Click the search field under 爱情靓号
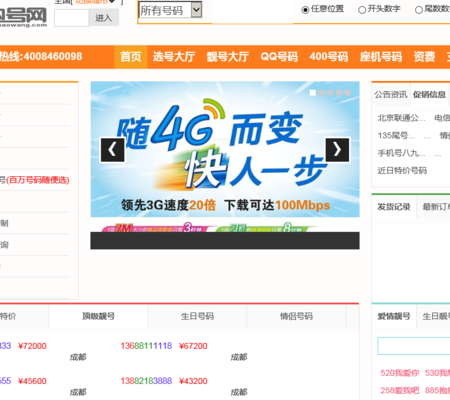 [414, 346]
